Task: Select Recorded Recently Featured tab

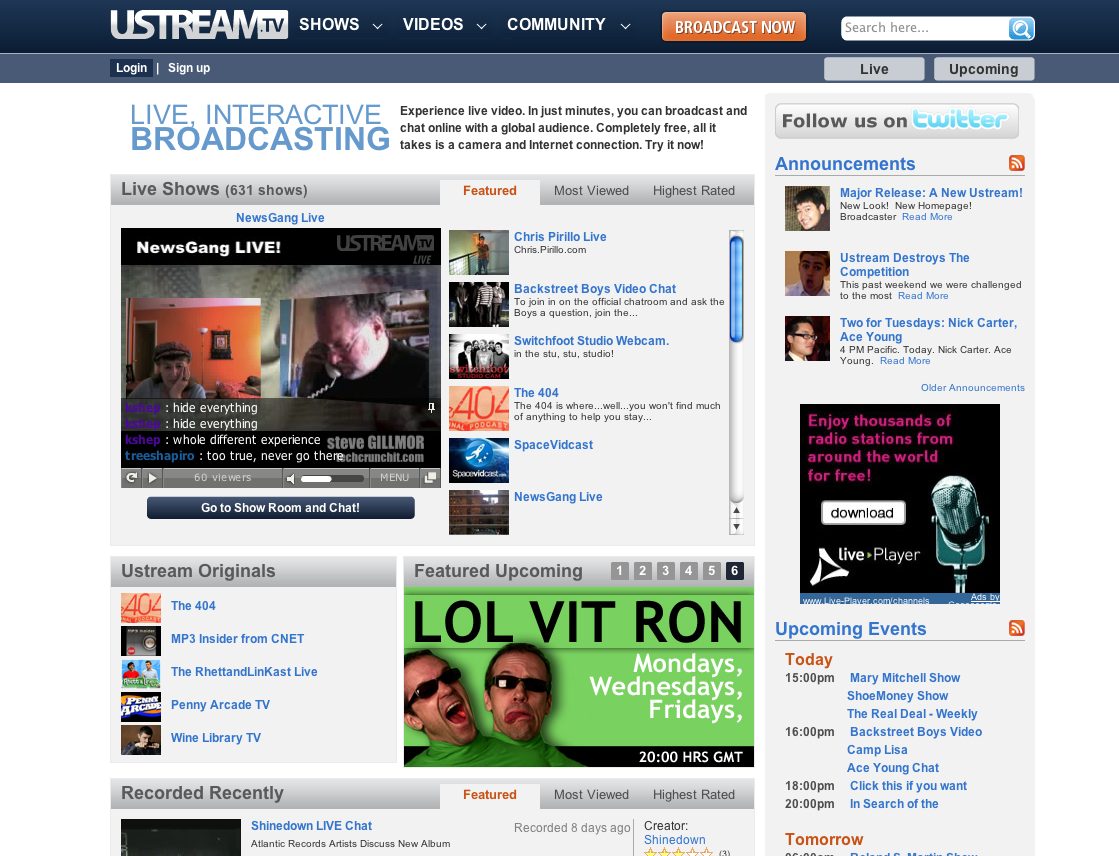Action: [x=490, y=795]
